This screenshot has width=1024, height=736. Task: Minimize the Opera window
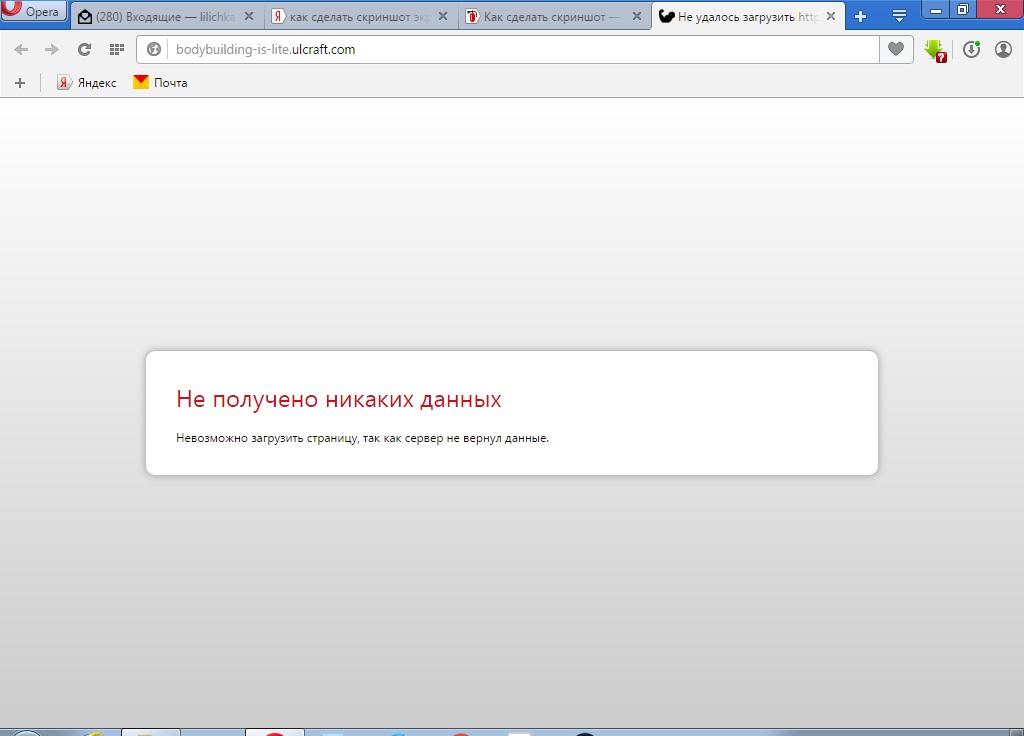pyautogui.click(x=935, y=10)
